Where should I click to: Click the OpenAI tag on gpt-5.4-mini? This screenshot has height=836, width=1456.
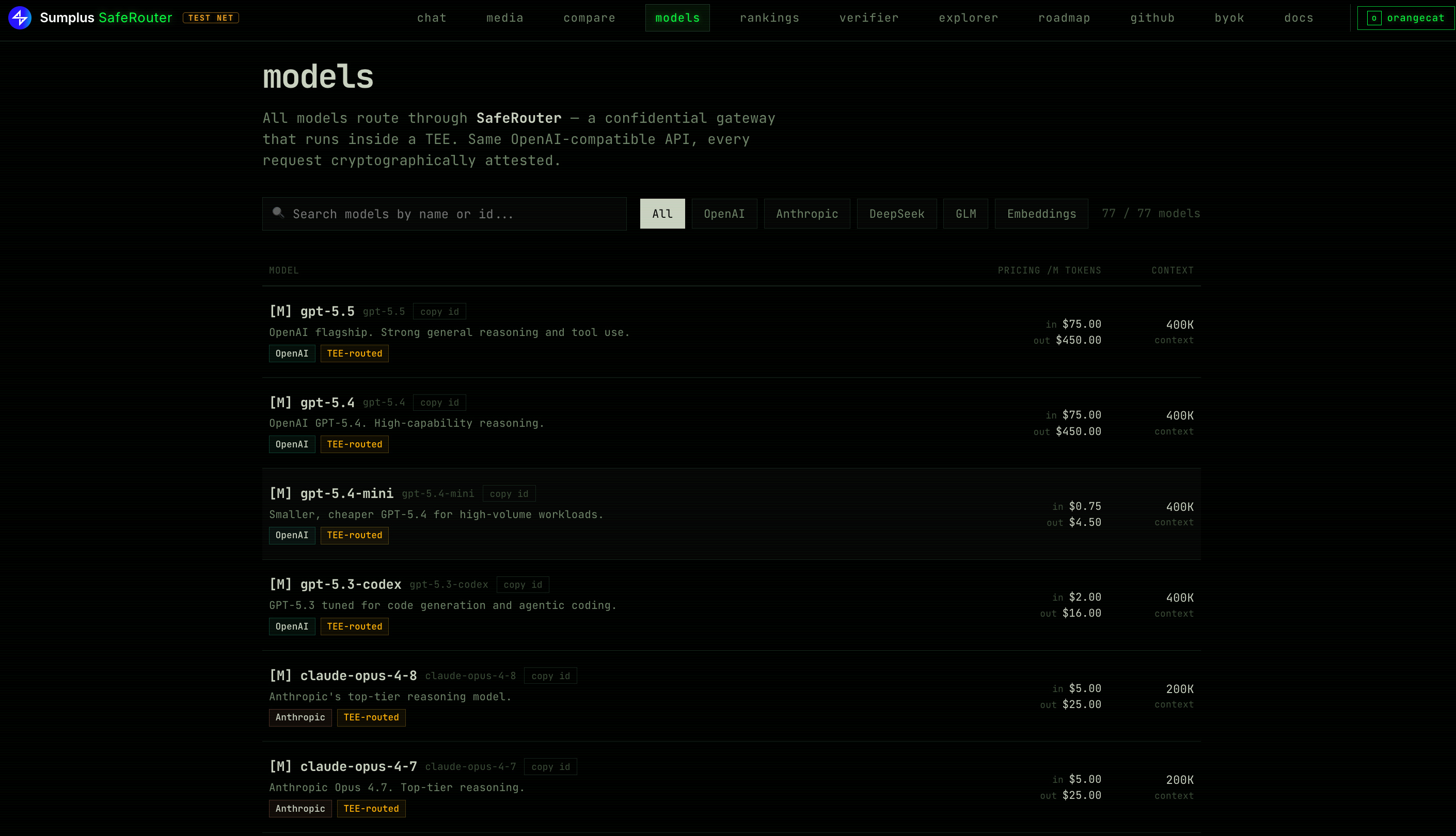(292, 535)
